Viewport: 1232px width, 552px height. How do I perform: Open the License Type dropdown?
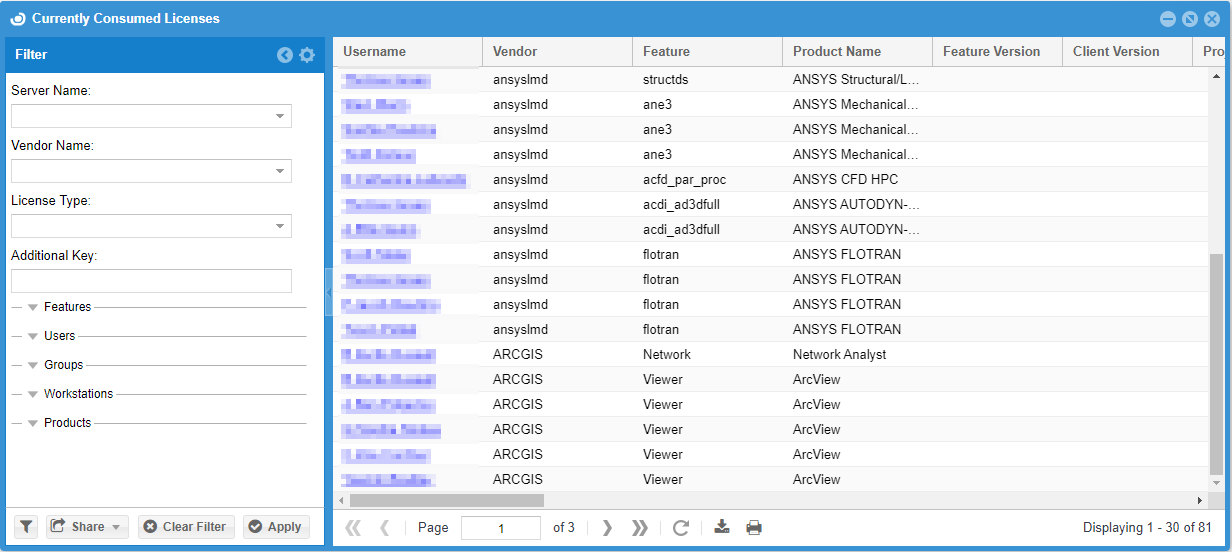pos(280,226)
